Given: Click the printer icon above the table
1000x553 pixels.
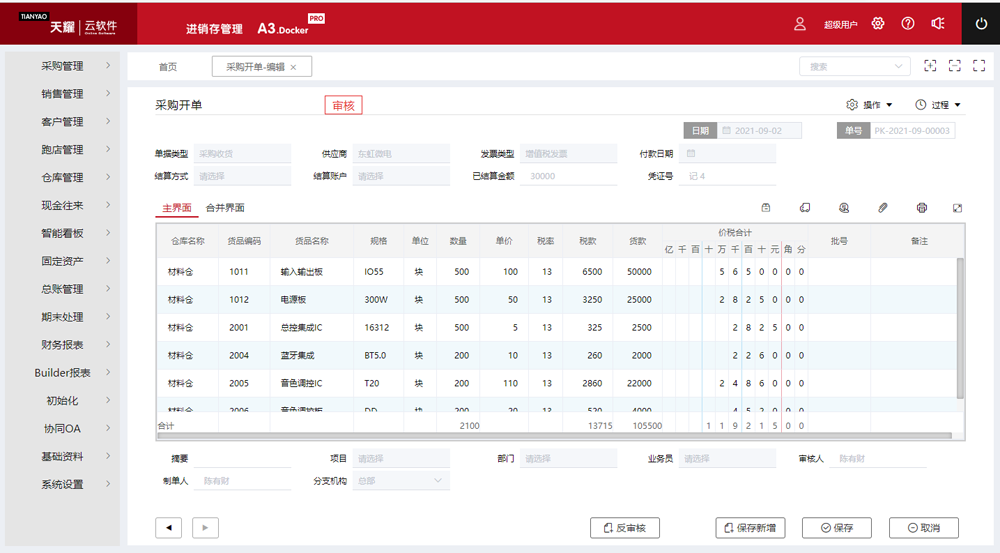Looking at the screenshot, I should [x=921, y=208].
